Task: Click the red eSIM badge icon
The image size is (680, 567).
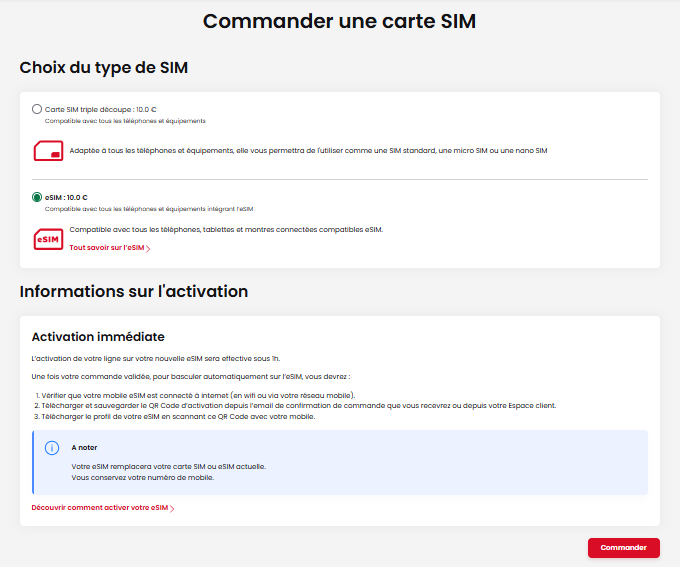Action: click(47, 239)
